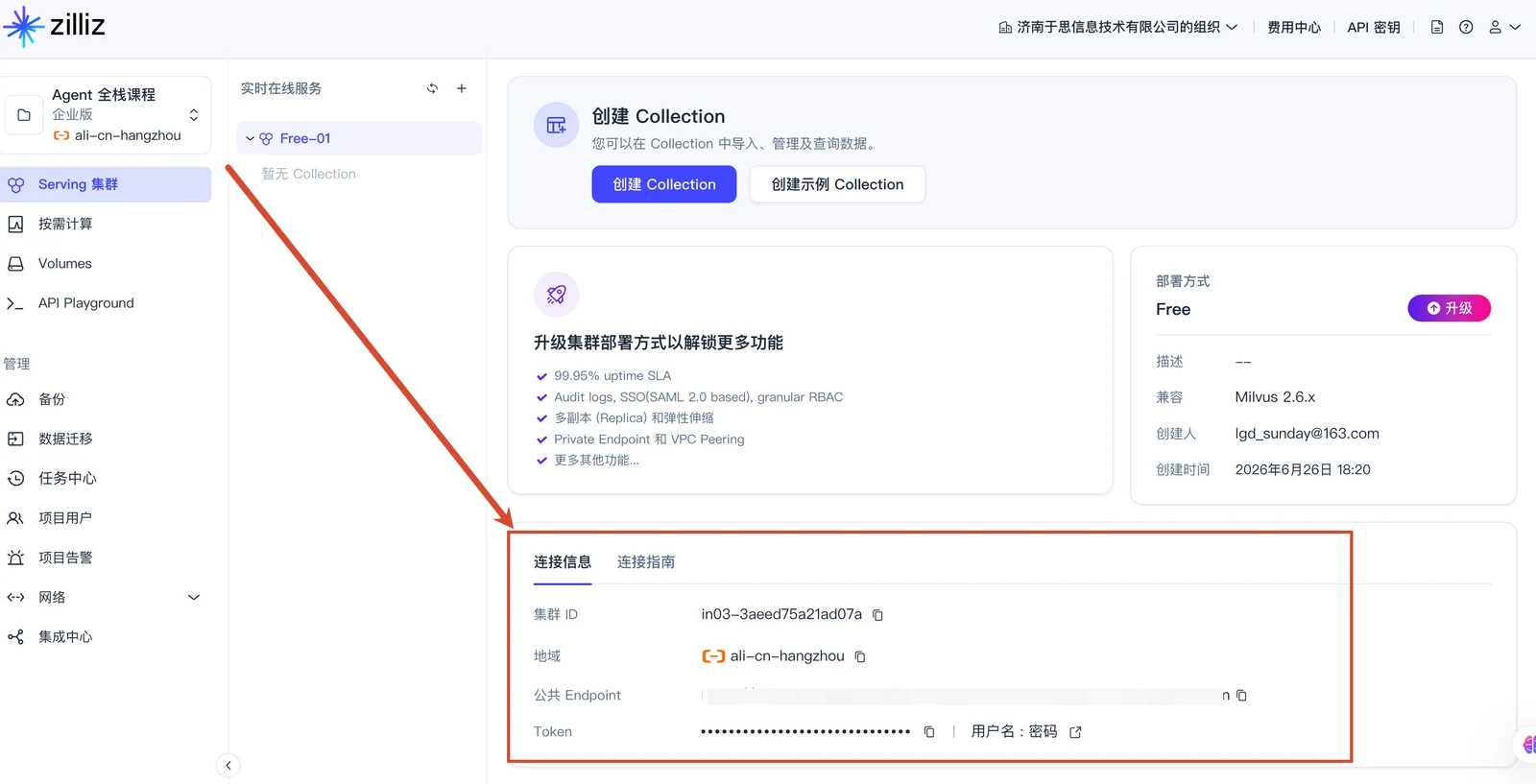The width and height of the screenshot is (1536, 784).
Task: Refresh the 实时在线服务 cluster list
Action: click(433, 88)
